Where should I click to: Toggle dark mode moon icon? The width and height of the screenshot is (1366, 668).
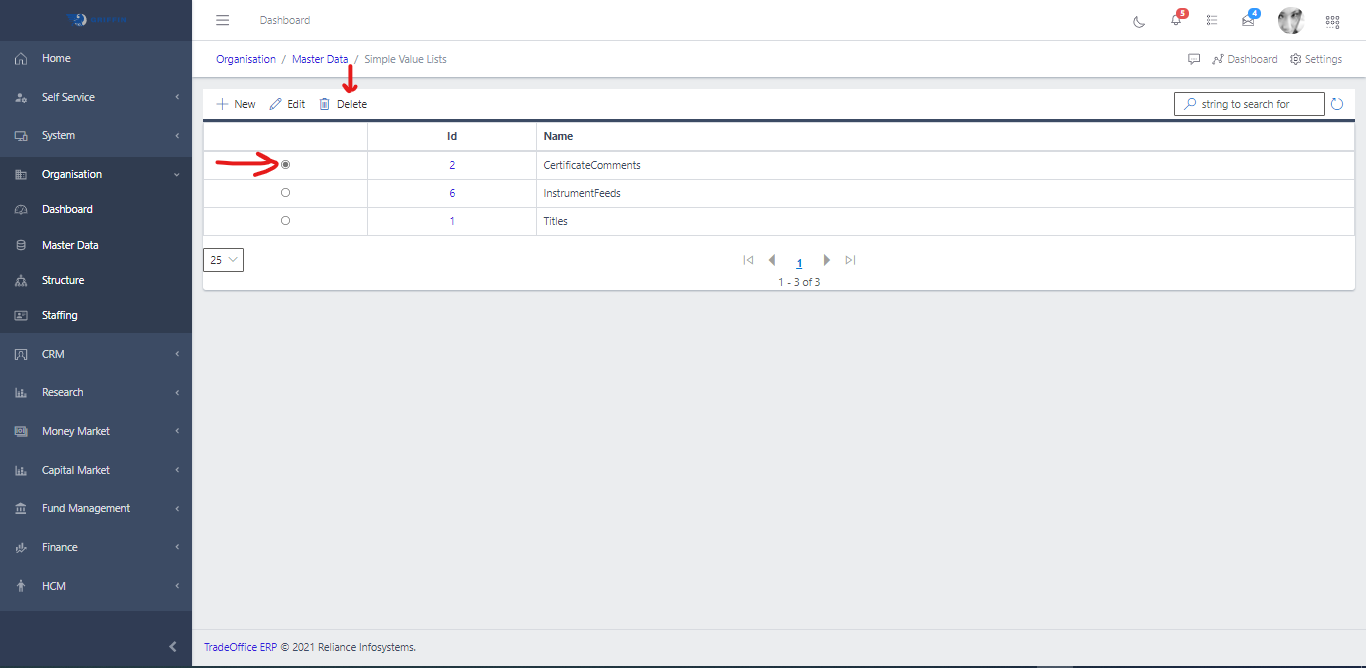click(x=1139, y=21)
